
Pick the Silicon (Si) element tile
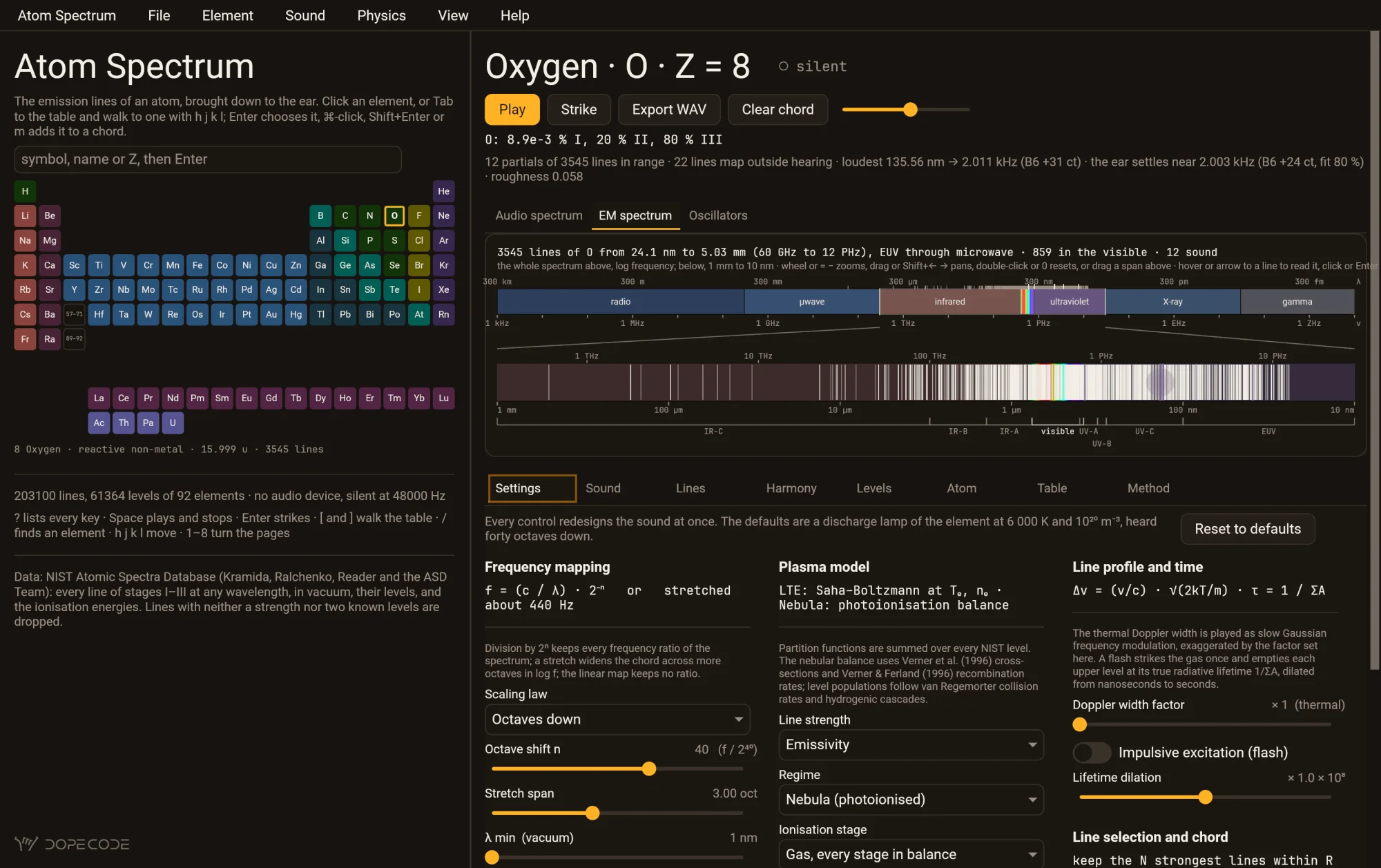pyautogui.click(x=345, y=240)
